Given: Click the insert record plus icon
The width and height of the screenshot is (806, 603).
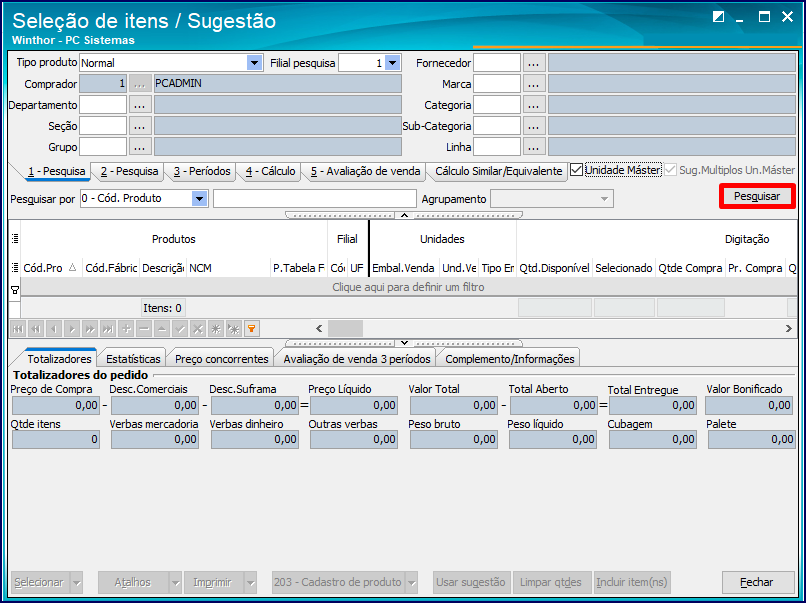Looking at the screenshot, I should (126, 328).
